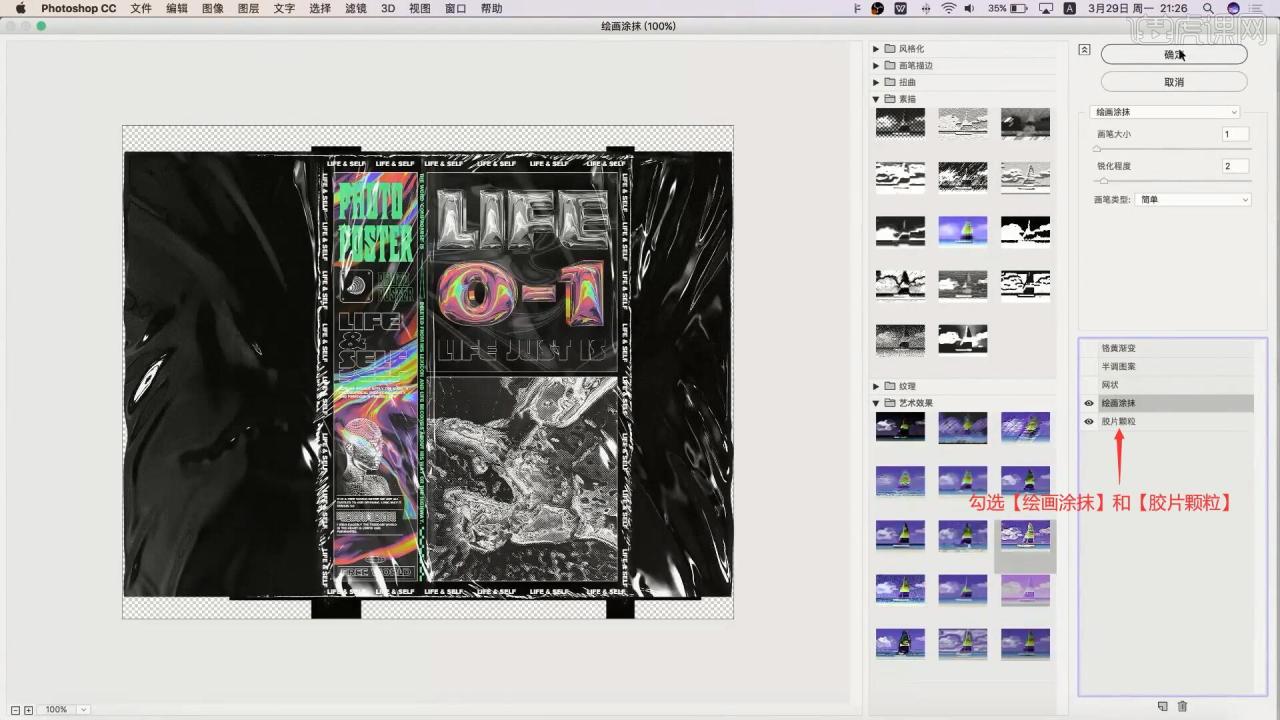
Task: Show the 网状 effect layer
Action: (x=1089, y=385)
